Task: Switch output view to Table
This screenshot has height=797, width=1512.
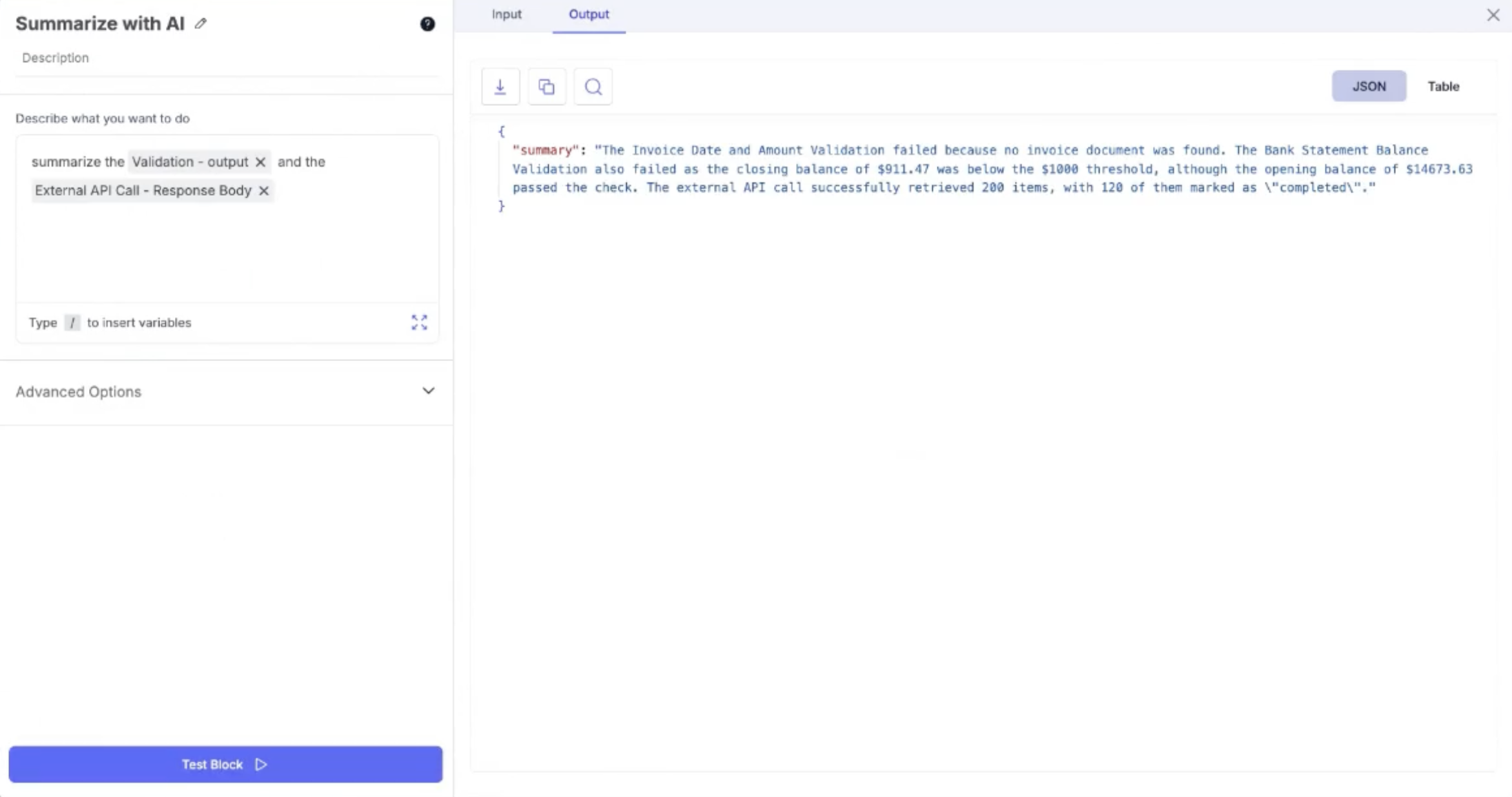Action: (x=1443, y=87)
